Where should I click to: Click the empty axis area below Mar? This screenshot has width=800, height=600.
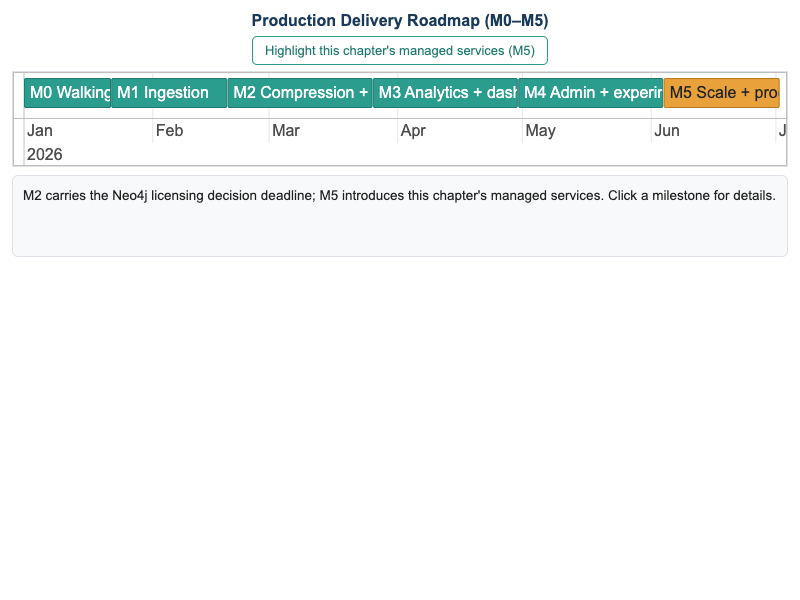point(333,154)
